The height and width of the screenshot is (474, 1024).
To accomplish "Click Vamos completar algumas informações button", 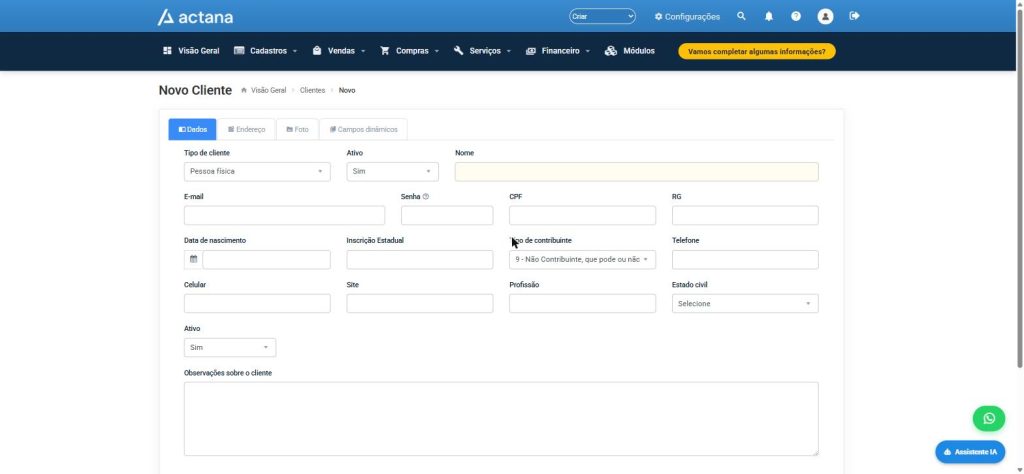I will [x=757, y=52].
